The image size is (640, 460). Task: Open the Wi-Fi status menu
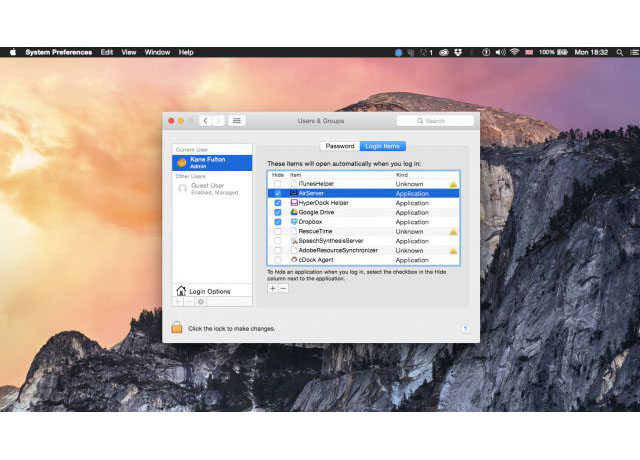515,52
